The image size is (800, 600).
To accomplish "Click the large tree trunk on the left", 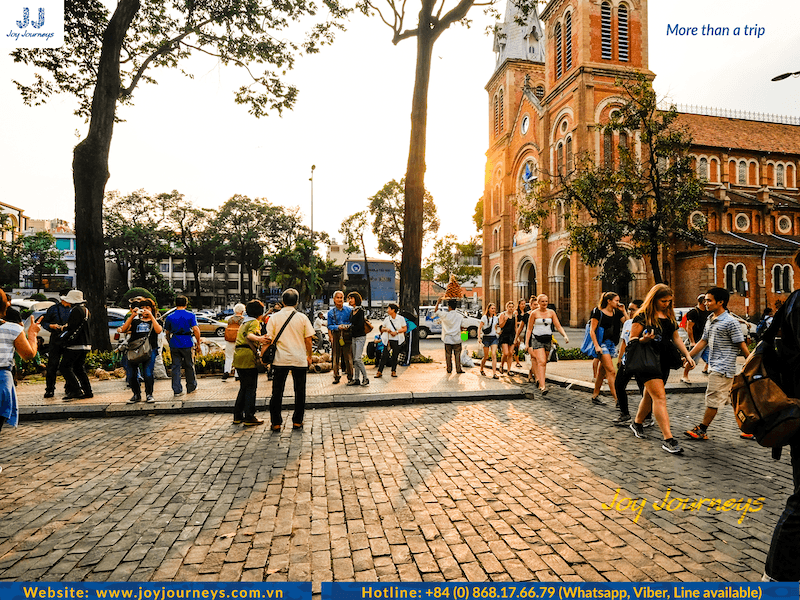I will pos(92,200).
